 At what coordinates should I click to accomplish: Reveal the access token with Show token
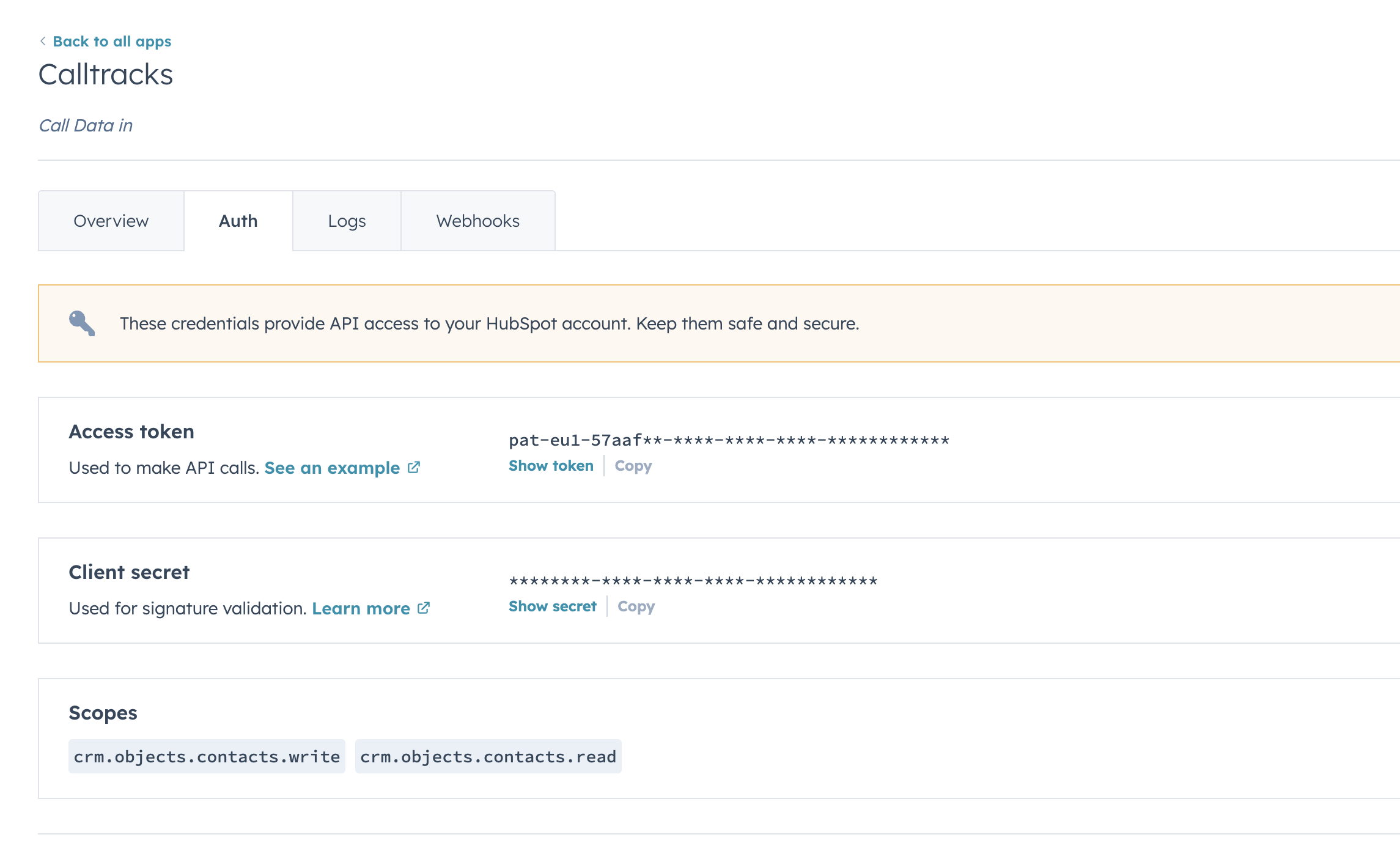coord(551,466)
